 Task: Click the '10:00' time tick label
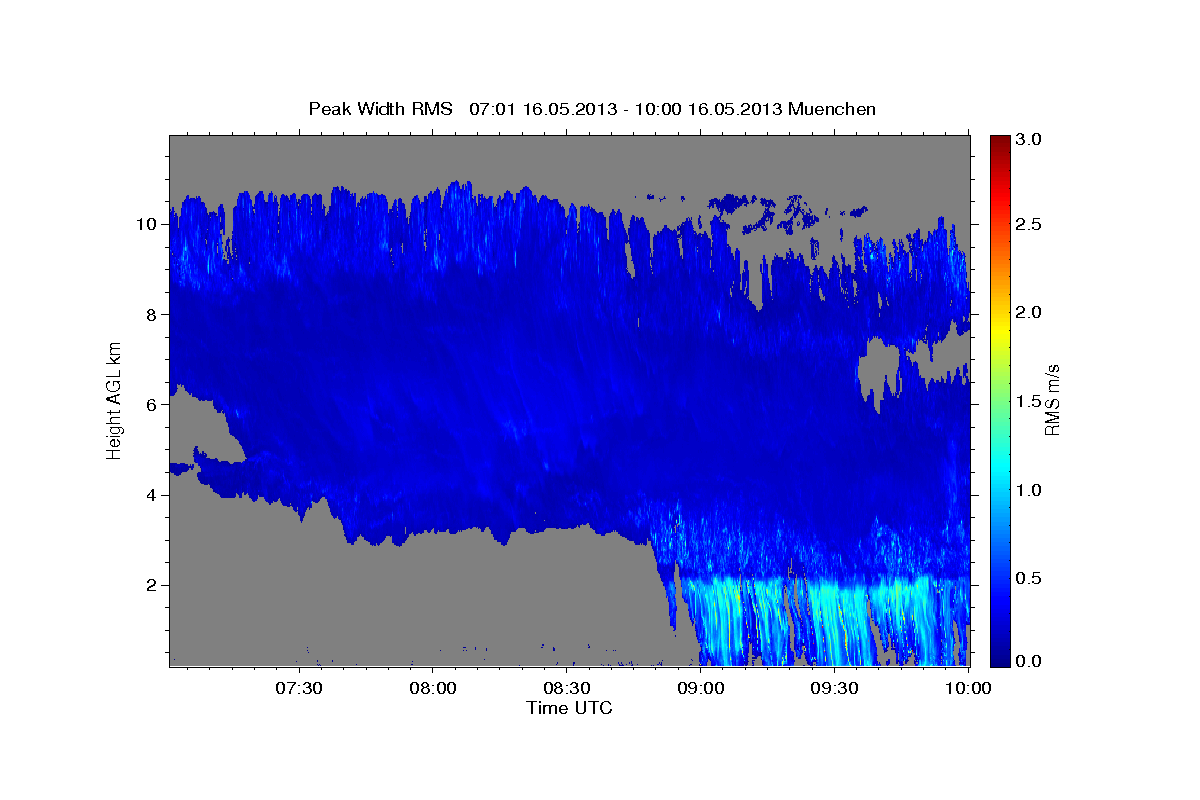tap(968, 688)
